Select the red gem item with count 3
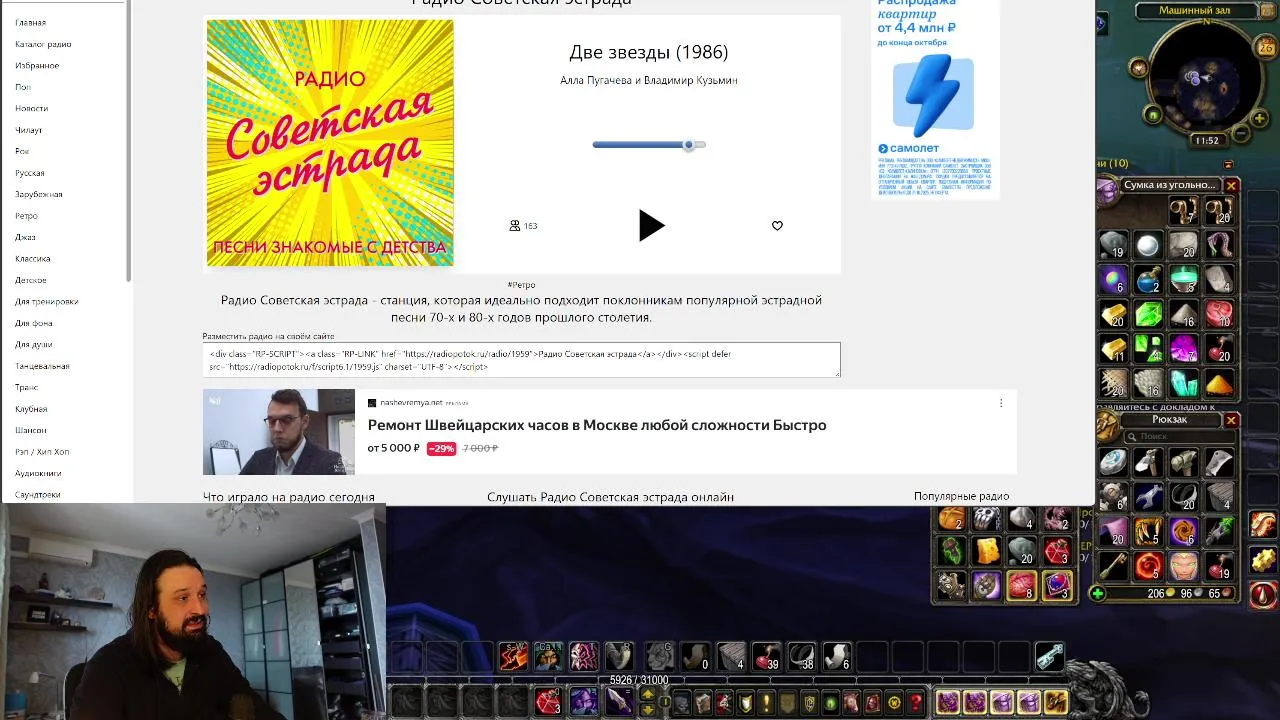The width and height of the screenshot is (1280, 720). (x=1058, y=551)
